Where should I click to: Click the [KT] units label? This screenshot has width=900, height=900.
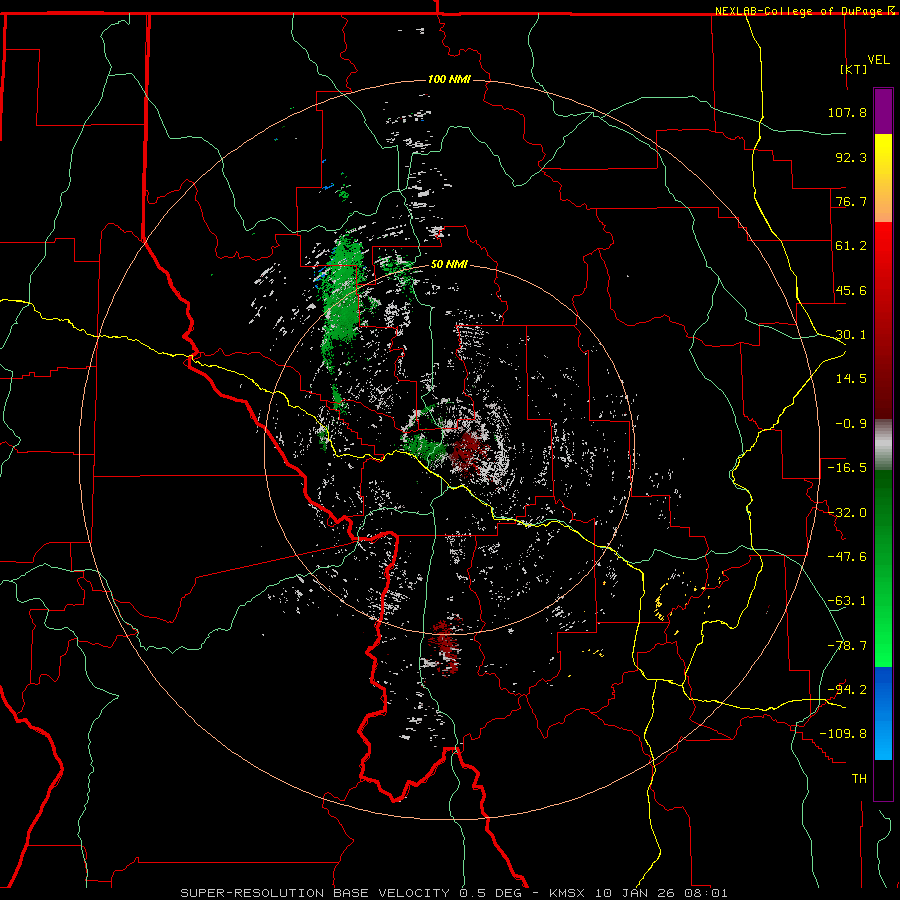853,69
